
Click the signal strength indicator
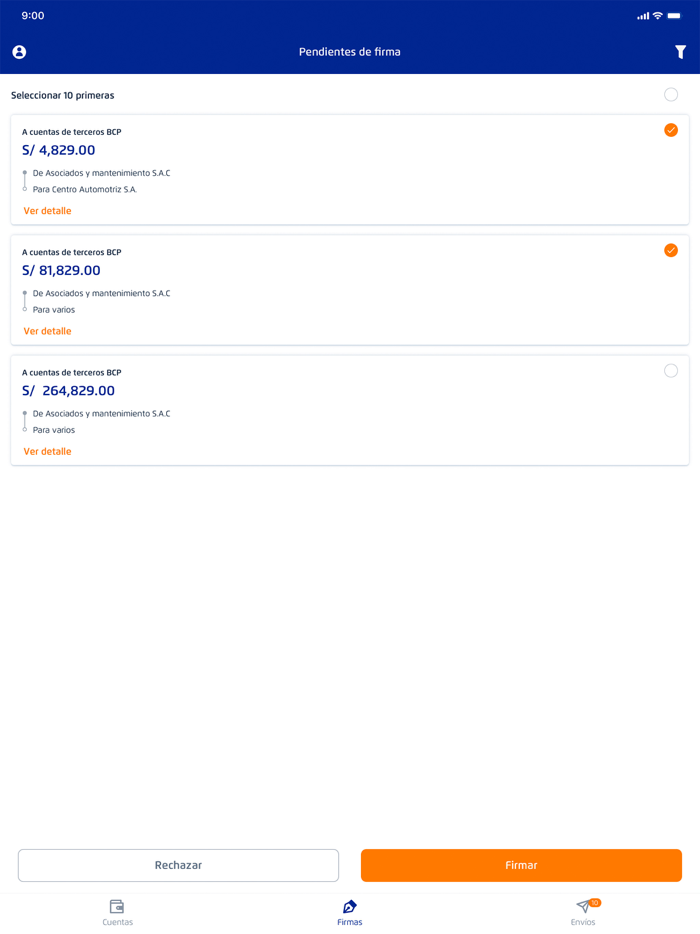click(x=644, y=15)
